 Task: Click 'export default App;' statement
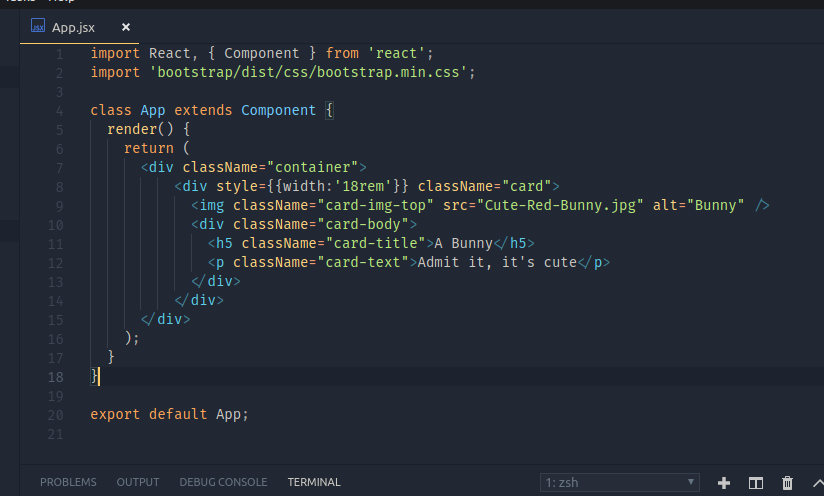(x=169, y=414)
